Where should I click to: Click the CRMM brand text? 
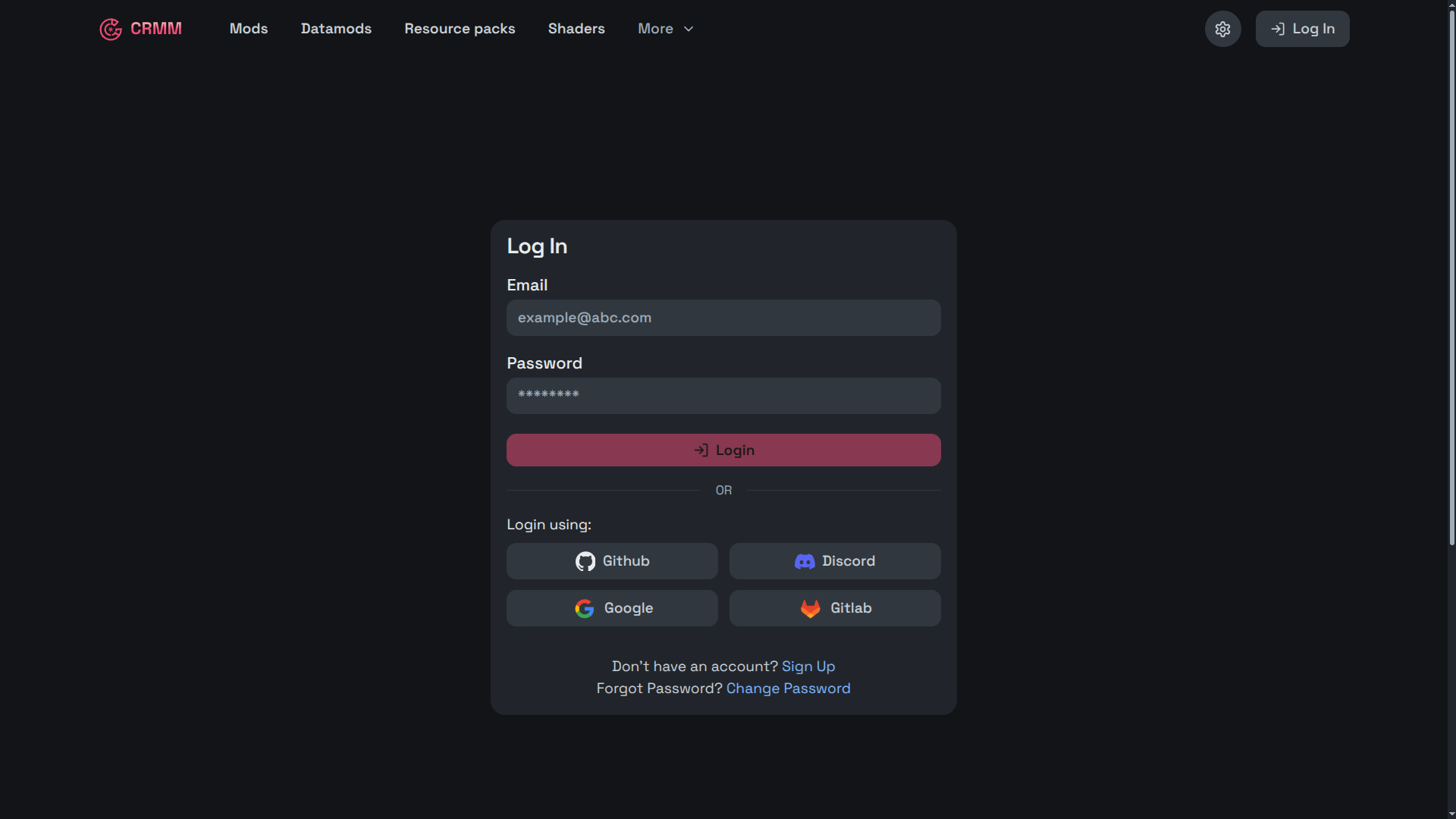[x=156, y=29]
